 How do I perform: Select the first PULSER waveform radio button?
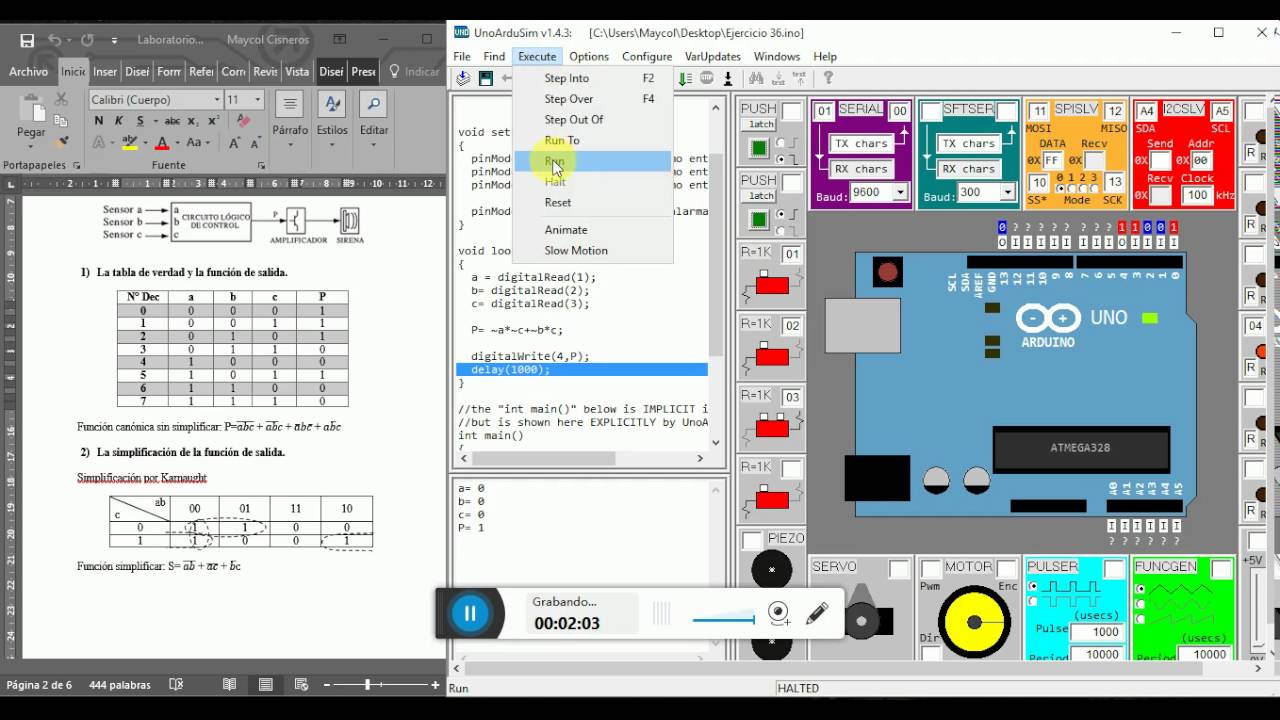pos(1034,585)
